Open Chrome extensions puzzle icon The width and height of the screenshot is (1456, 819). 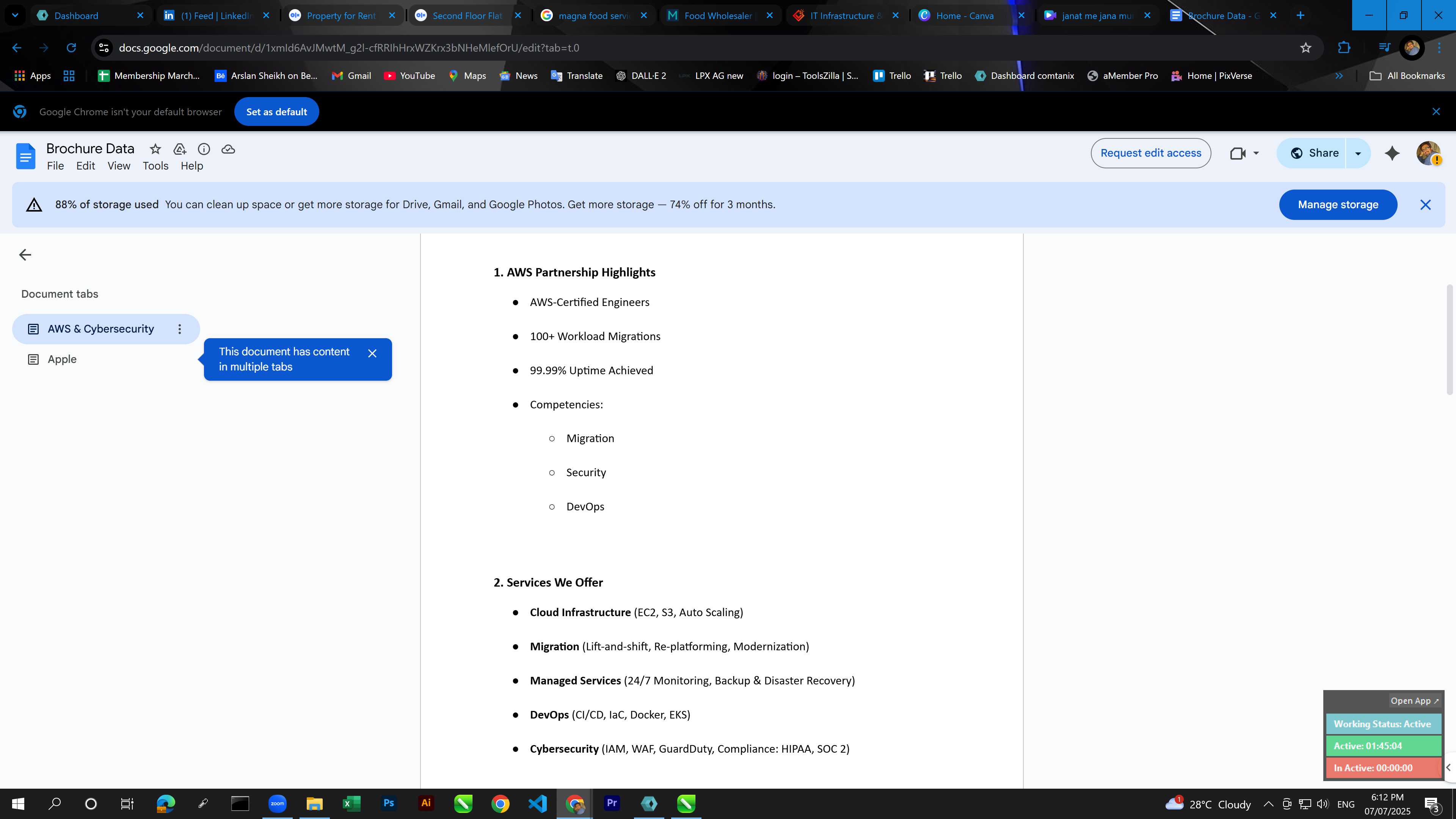(1345, 48)
